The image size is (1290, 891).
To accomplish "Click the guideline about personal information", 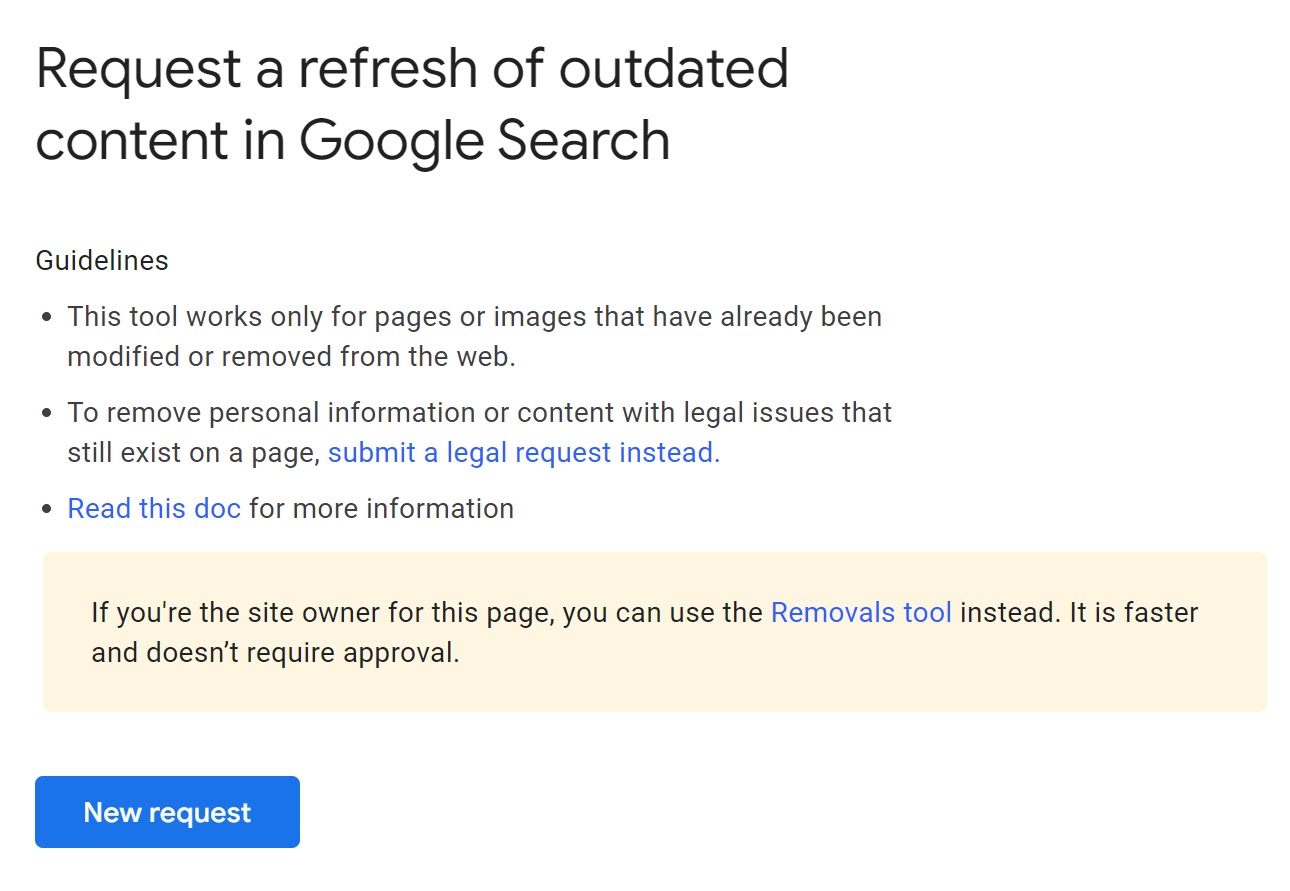I will coord(478,431).
